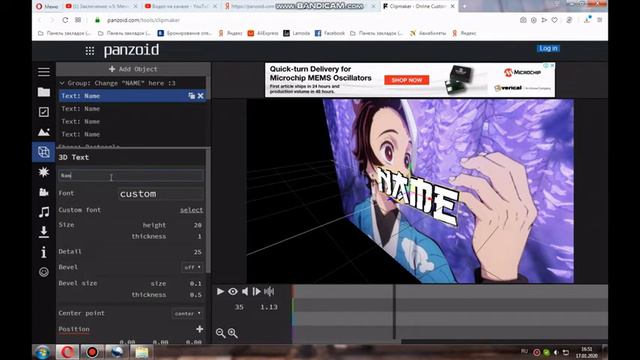Click the select link for Custom font
This screenshot has width=640, height=360.
(191, 210)
